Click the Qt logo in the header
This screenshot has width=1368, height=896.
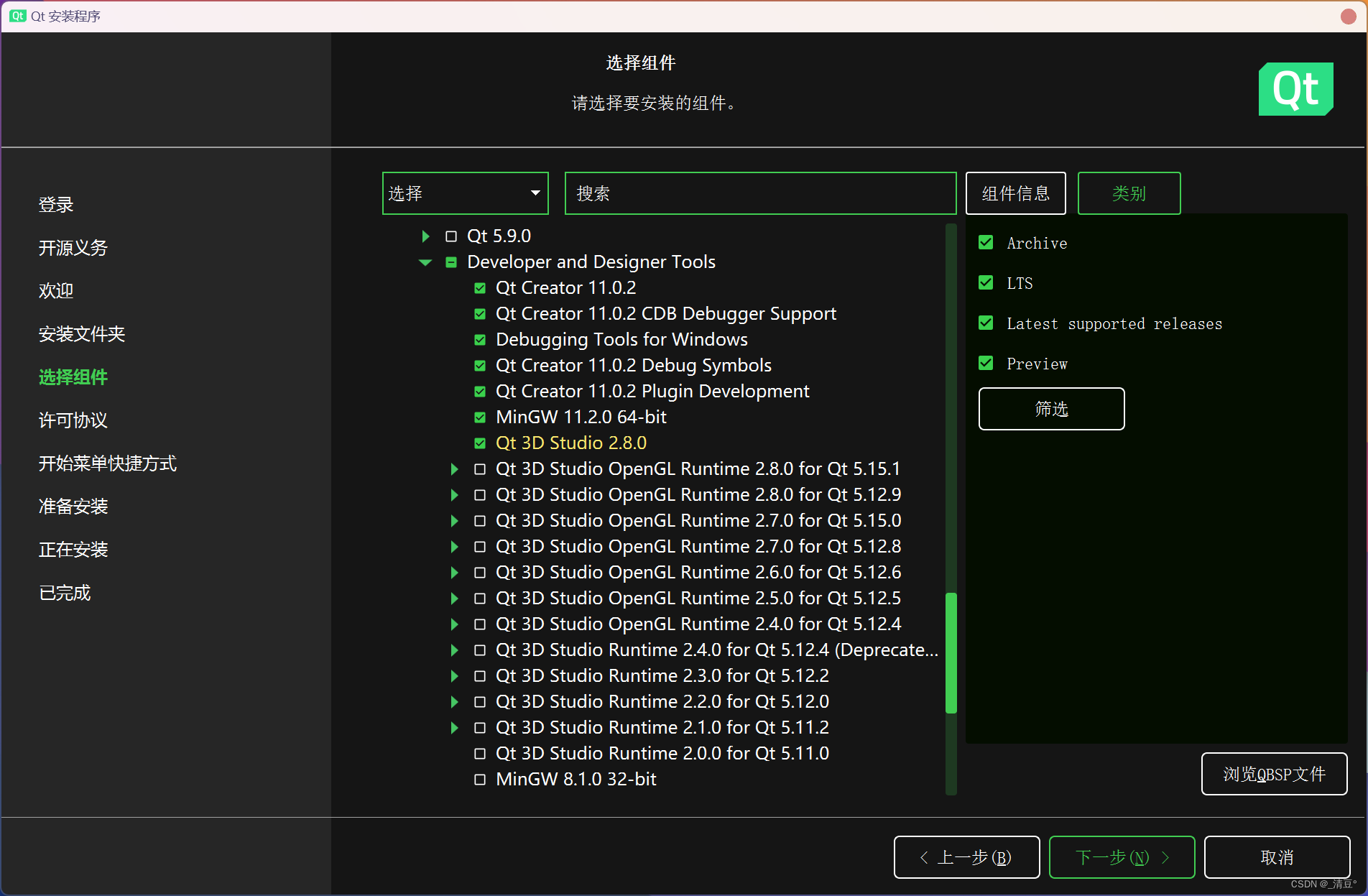[x=1295, y=89]
